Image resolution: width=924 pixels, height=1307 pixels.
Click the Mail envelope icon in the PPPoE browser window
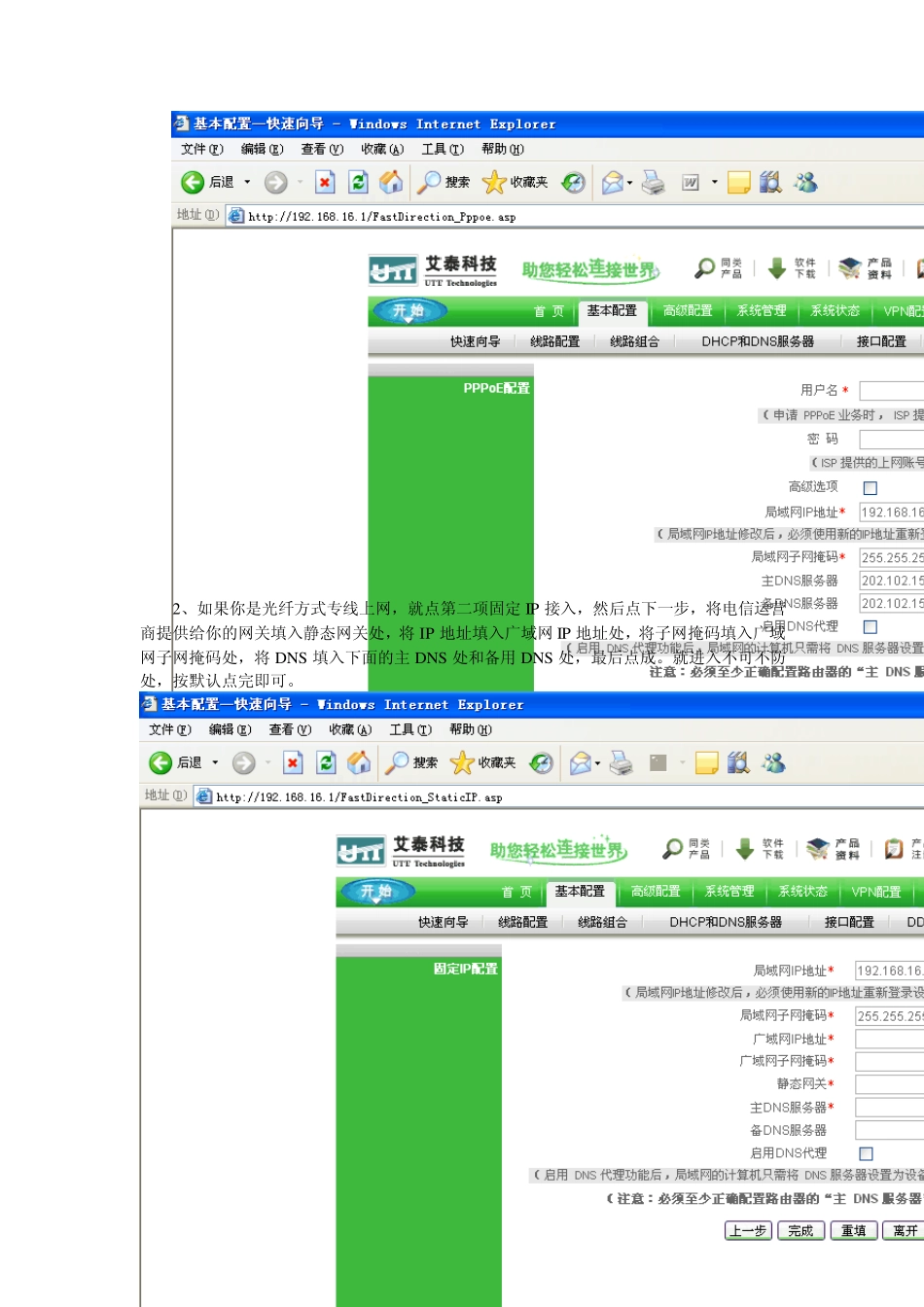coord(612,182)
